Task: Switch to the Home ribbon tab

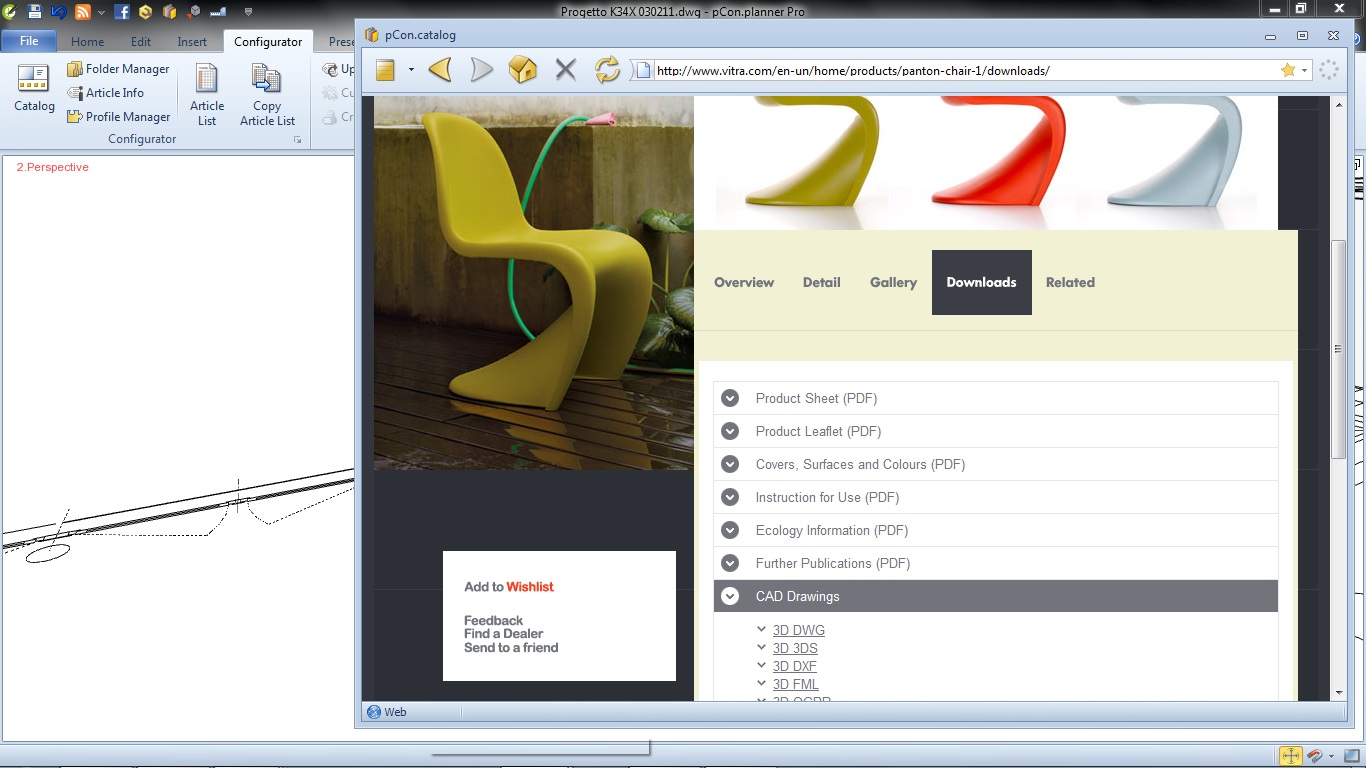Action: (x=87, y=42)
